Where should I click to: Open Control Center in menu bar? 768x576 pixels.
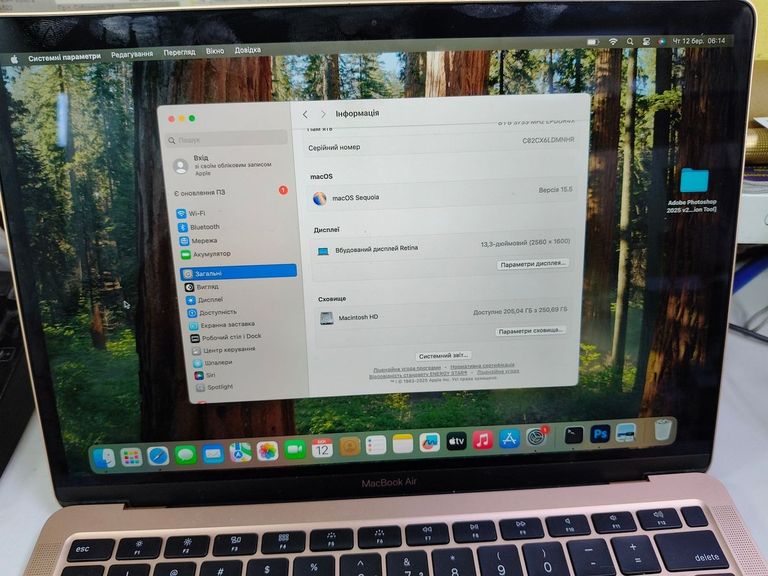(646, 42)
